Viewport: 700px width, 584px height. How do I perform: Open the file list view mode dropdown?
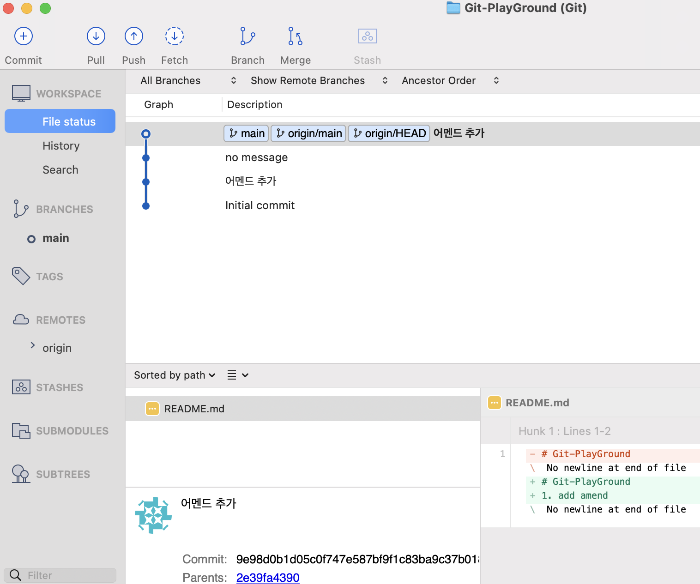pyautogui.click(x=238, y=375)
